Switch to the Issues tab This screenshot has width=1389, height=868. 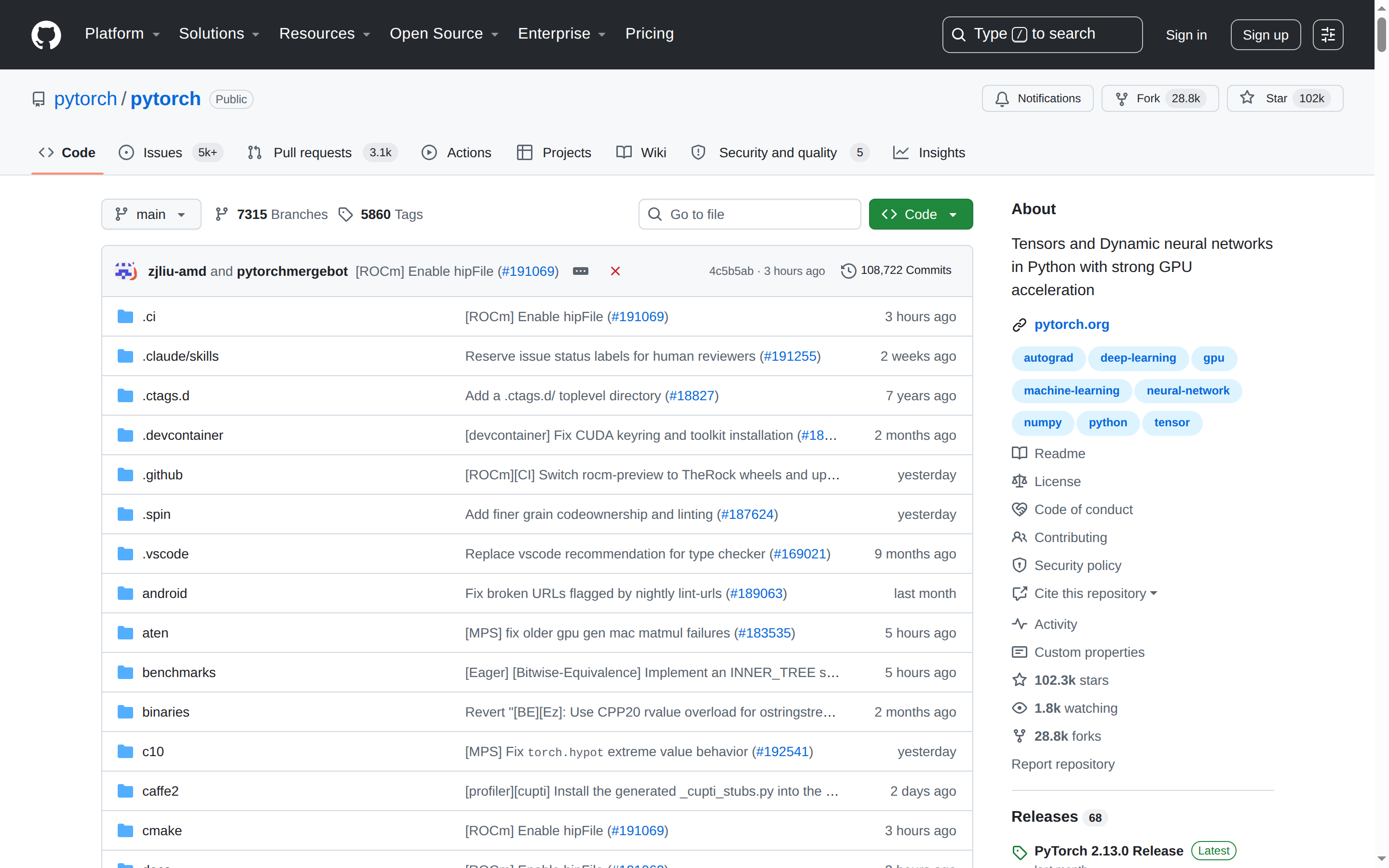170,153
